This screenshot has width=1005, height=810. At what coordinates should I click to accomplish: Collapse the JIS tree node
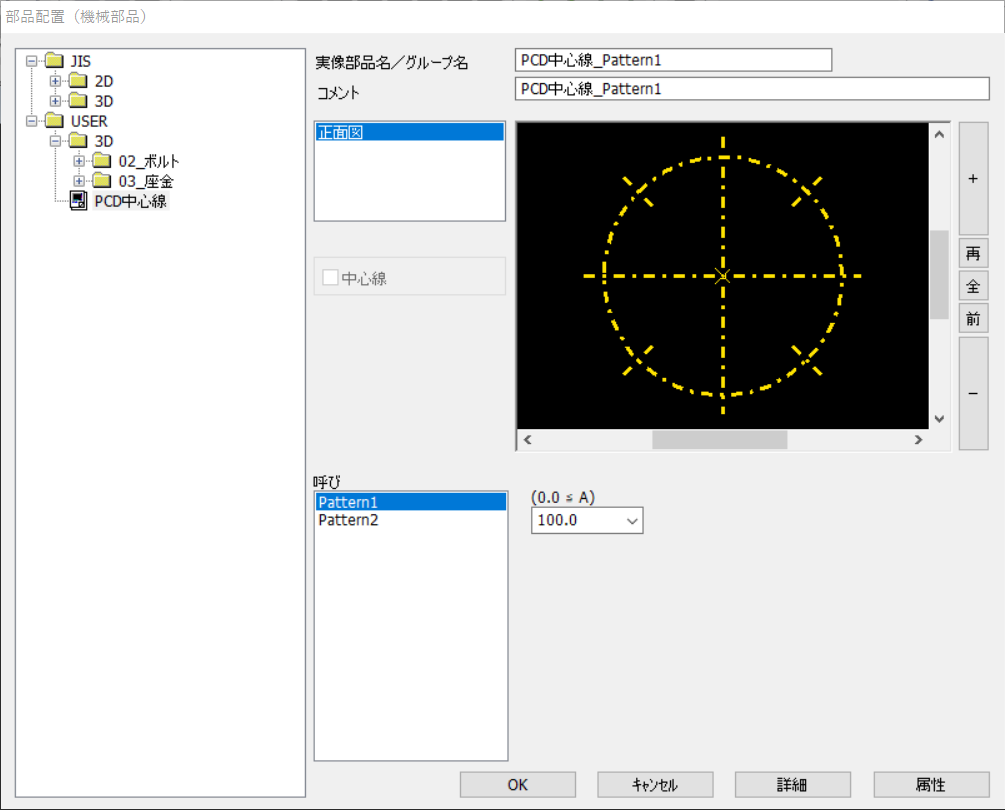point(31,62)
